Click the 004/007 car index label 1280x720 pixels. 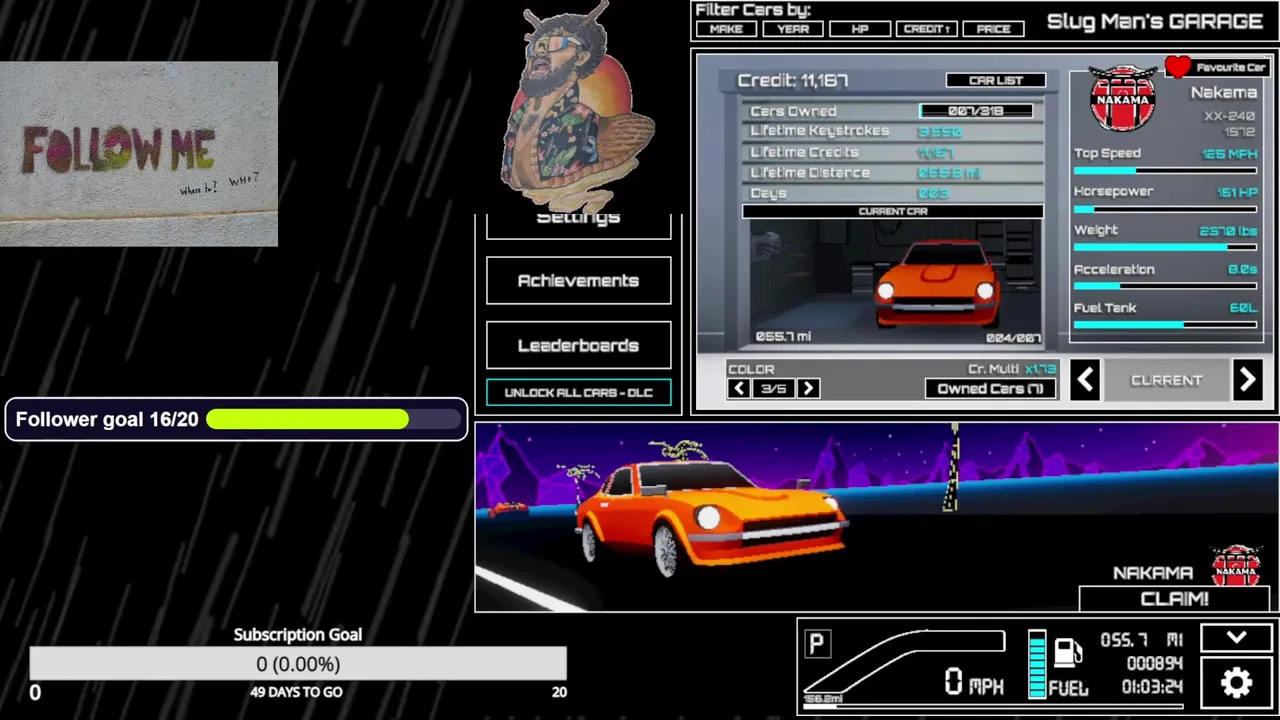[x=1012, y=338]
